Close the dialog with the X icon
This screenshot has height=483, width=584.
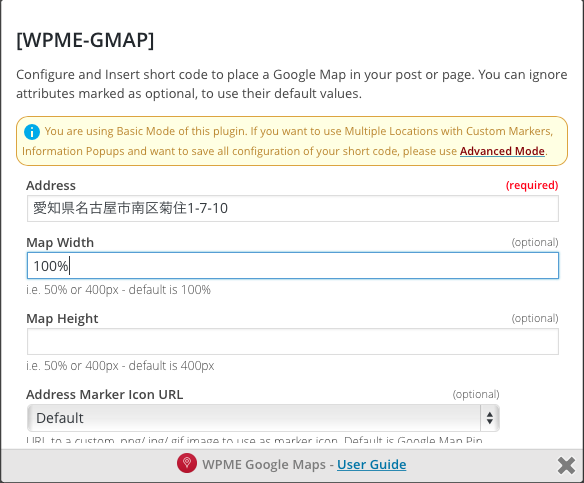coord(566,465)
